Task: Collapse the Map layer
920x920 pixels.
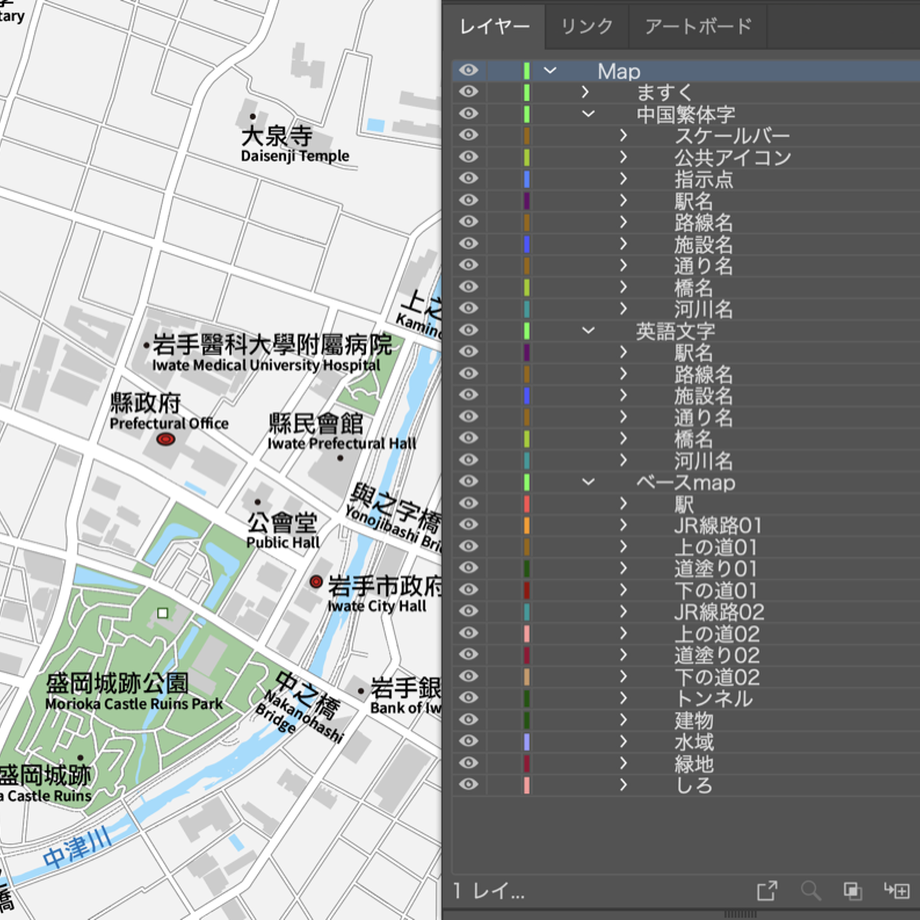Action: point(550,70)
